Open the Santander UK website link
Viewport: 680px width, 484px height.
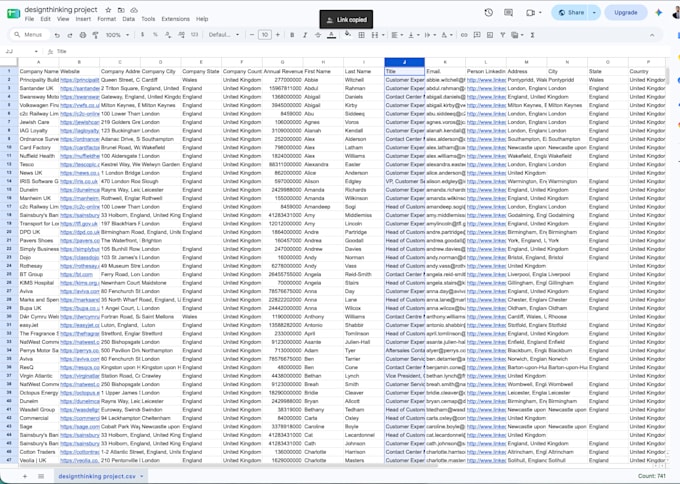pyautogui.click(x=79, y=88)
